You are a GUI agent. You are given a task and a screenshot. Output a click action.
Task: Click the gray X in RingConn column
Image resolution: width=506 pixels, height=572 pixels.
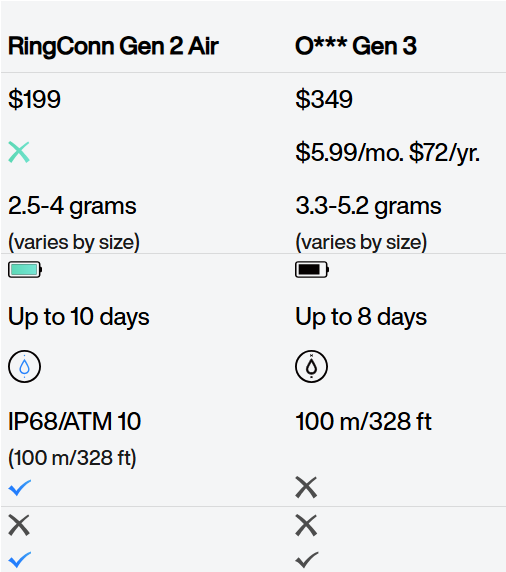(x=19, y=525)
